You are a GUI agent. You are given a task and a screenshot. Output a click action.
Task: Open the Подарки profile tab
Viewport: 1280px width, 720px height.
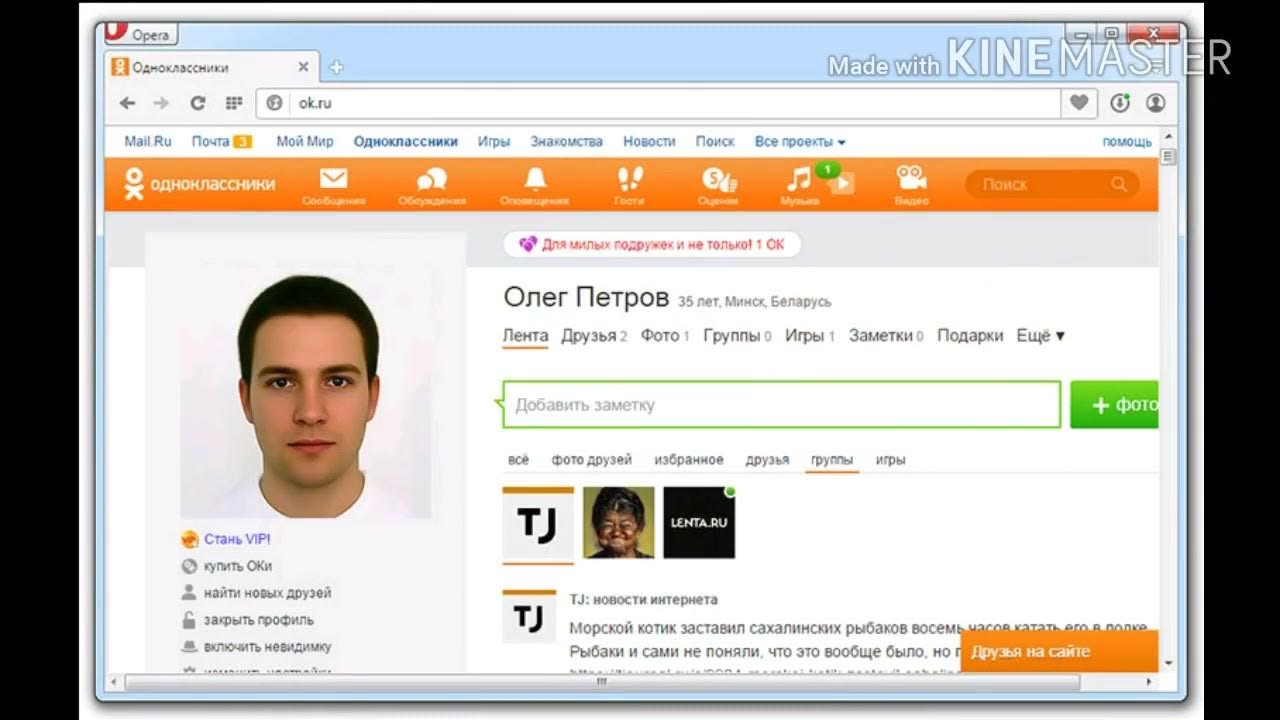click(970, 336)
